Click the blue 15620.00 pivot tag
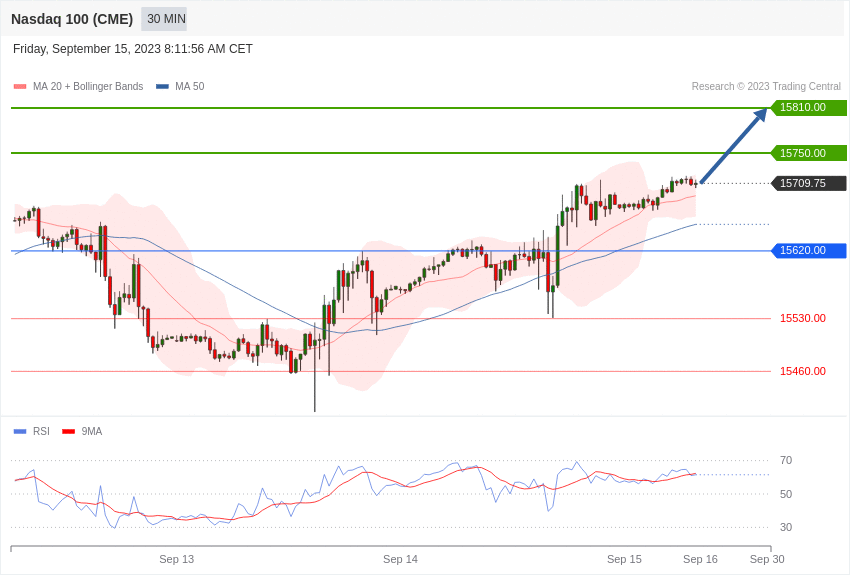Screen dimensions: 850x576 (808, 251)
